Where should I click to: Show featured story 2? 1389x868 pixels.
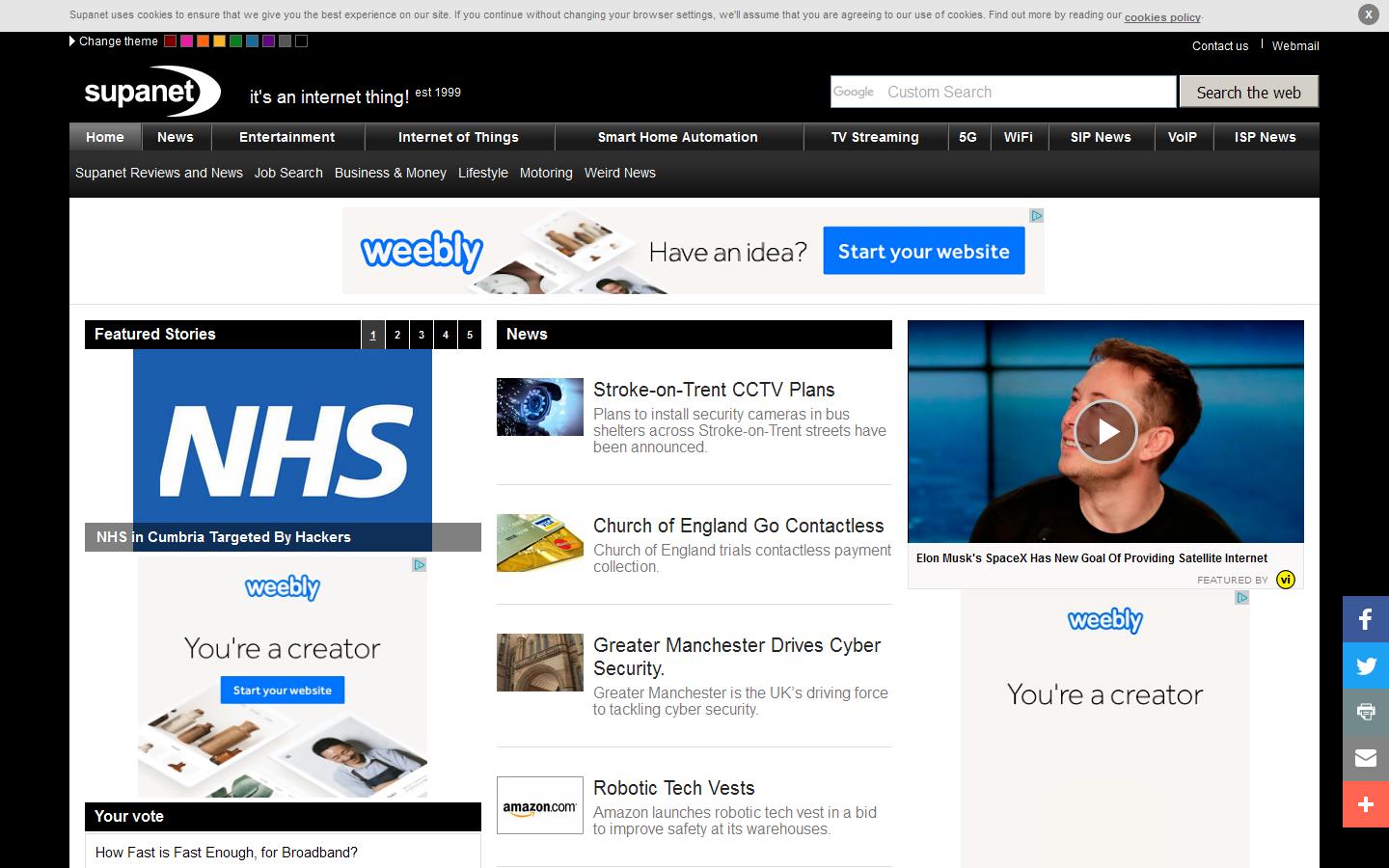pos(397,335)
